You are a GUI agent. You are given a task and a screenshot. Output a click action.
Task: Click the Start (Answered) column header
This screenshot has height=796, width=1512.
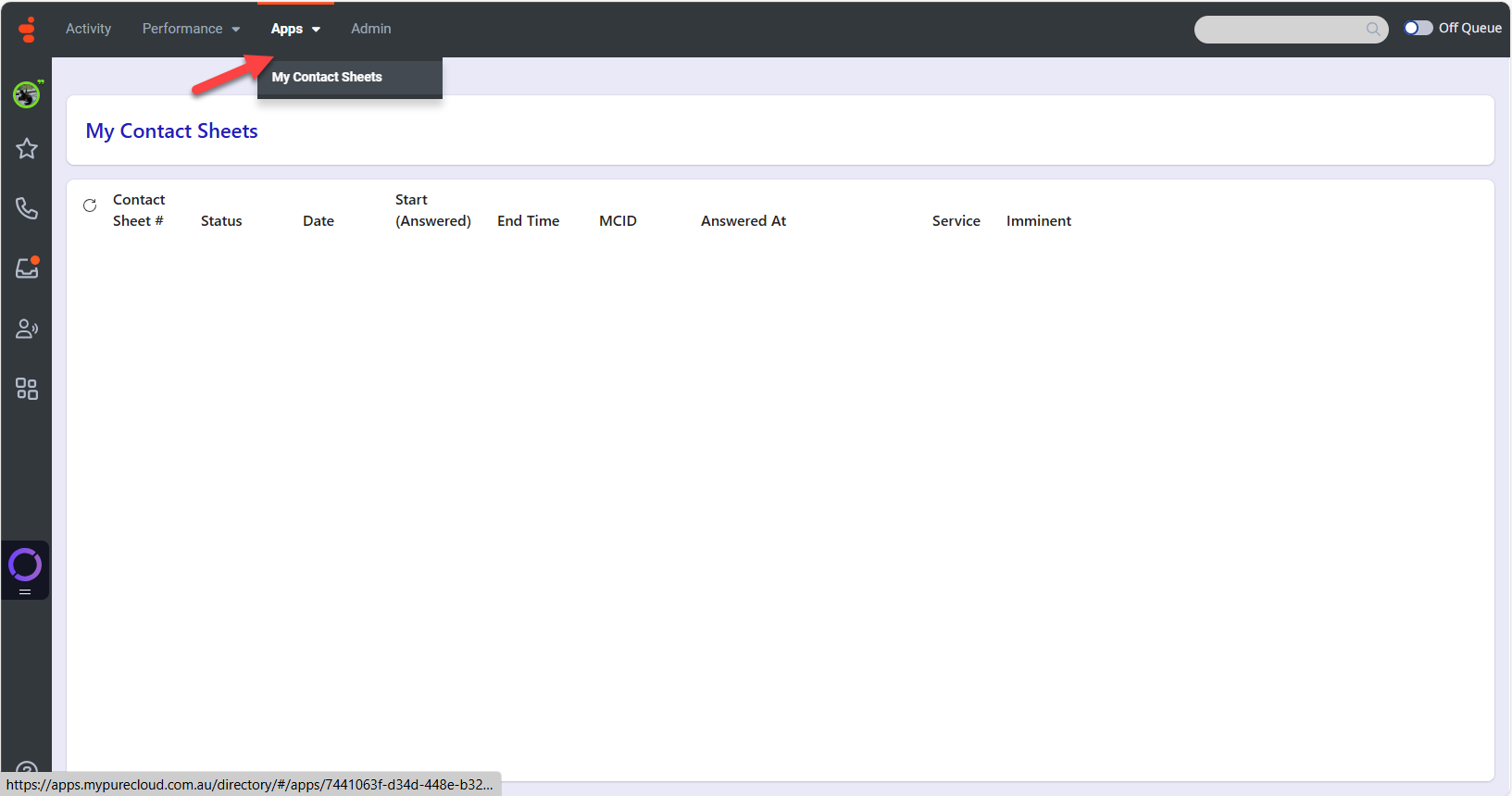pyautogui.click(x=433, y=210)
